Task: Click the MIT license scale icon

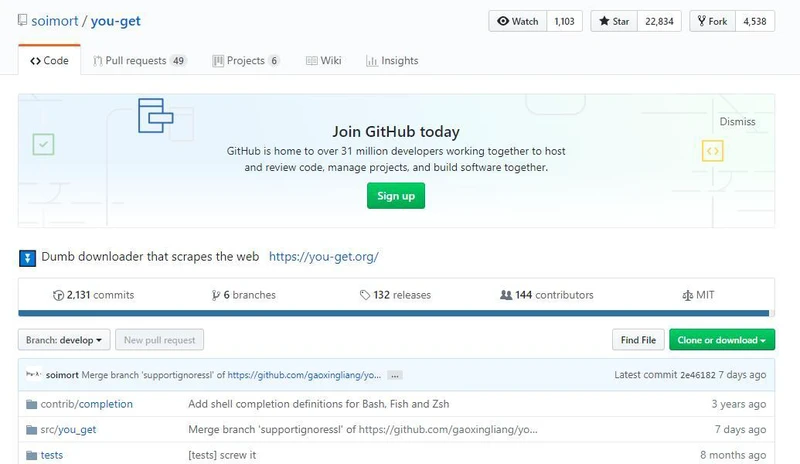Action: (687, 295)
